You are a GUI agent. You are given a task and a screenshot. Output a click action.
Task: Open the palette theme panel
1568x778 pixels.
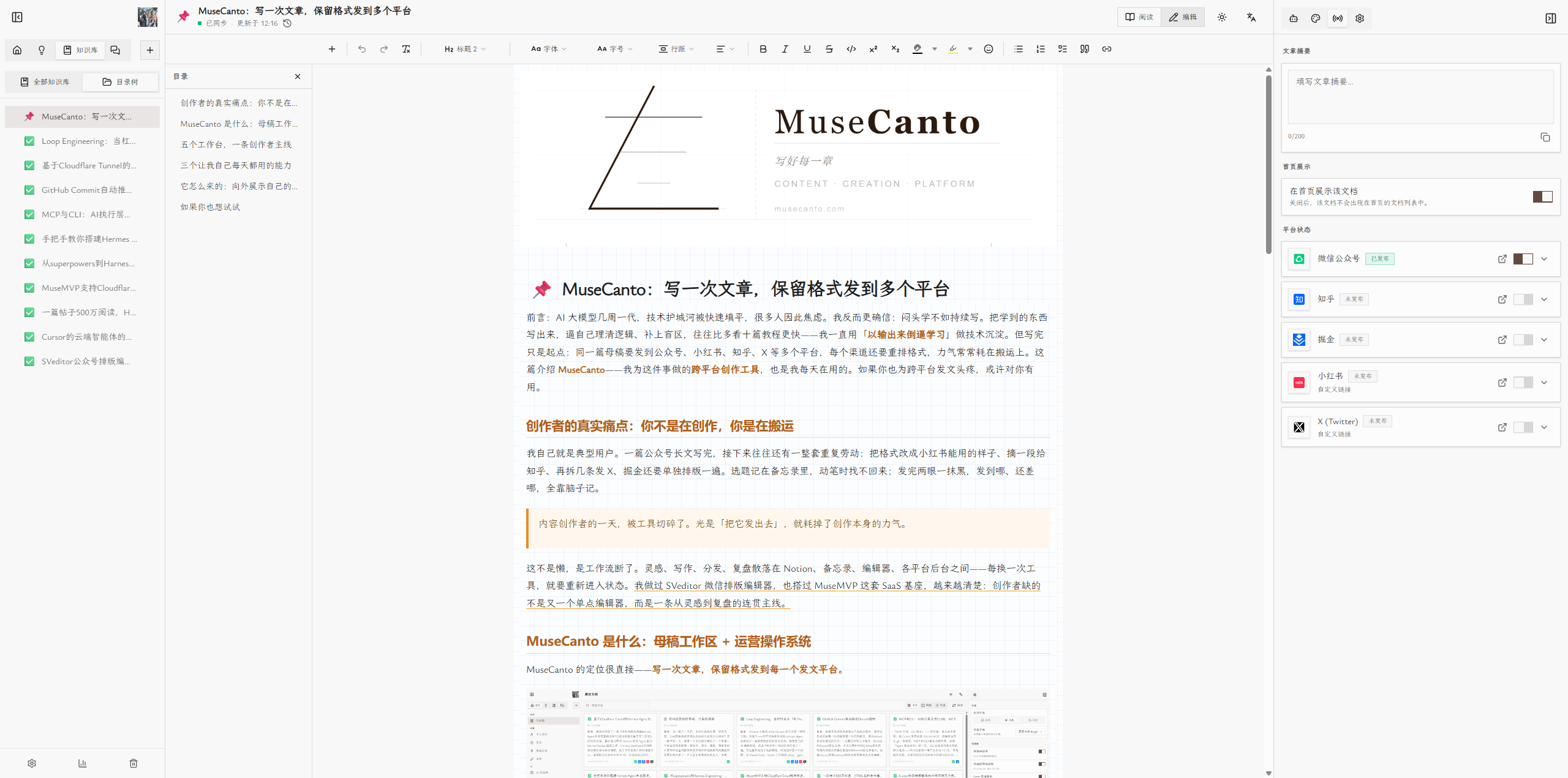[1316, 18]
